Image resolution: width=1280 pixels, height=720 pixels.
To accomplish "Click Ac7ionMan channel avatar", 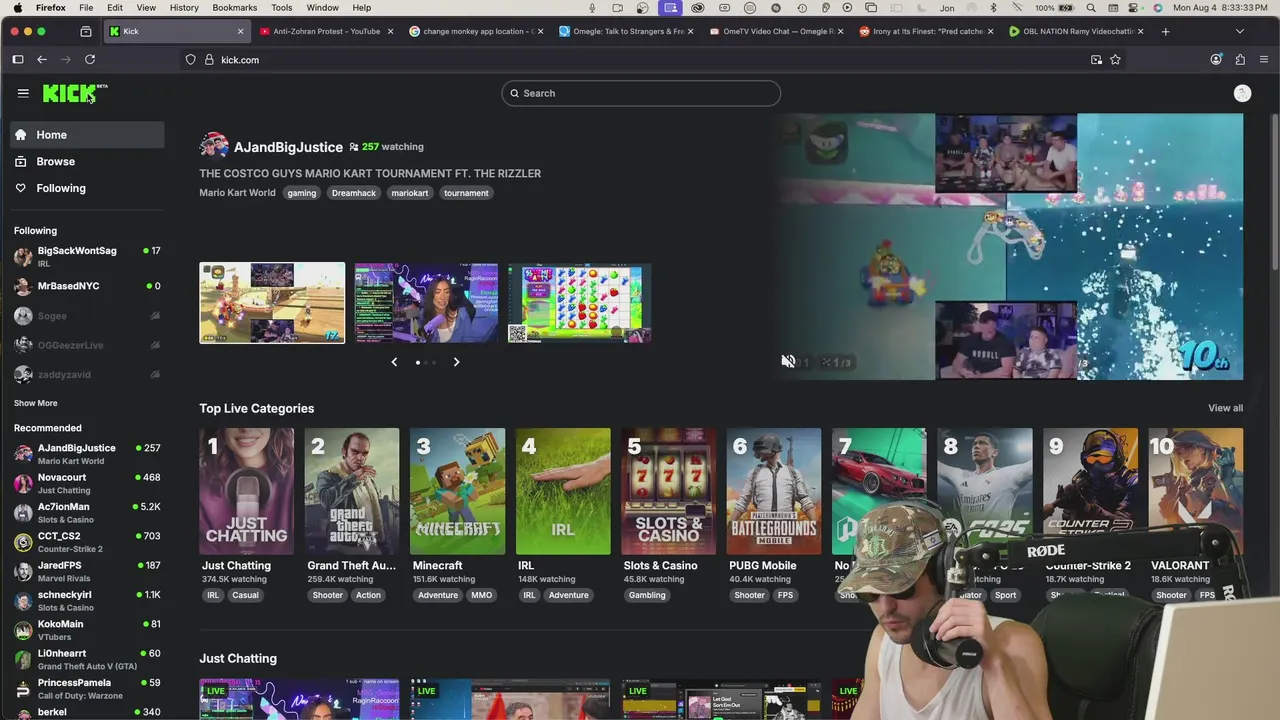I will pos(23,513).
